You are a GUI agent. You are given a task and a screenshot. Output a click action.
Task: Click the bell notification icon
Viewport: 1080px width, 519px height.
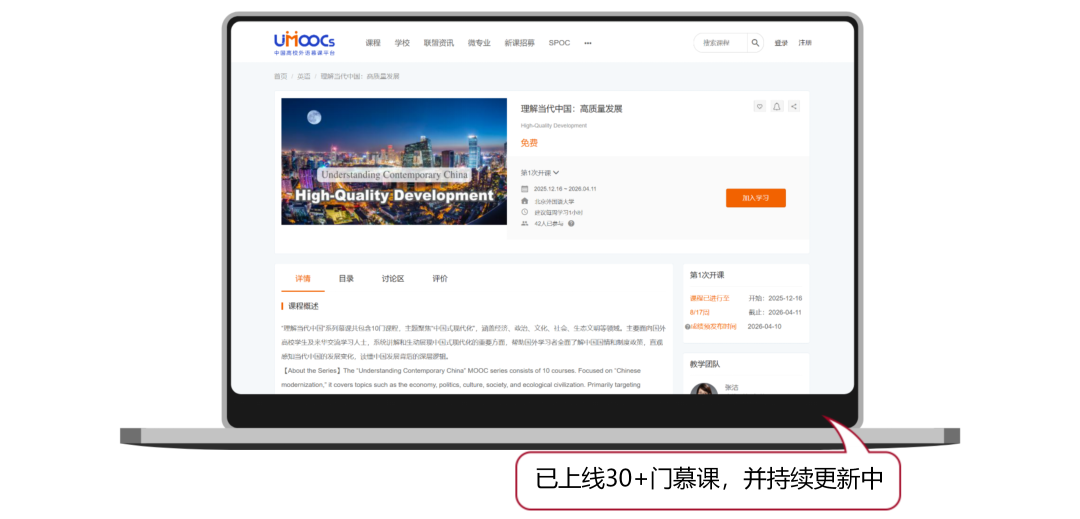coord(776,107)
